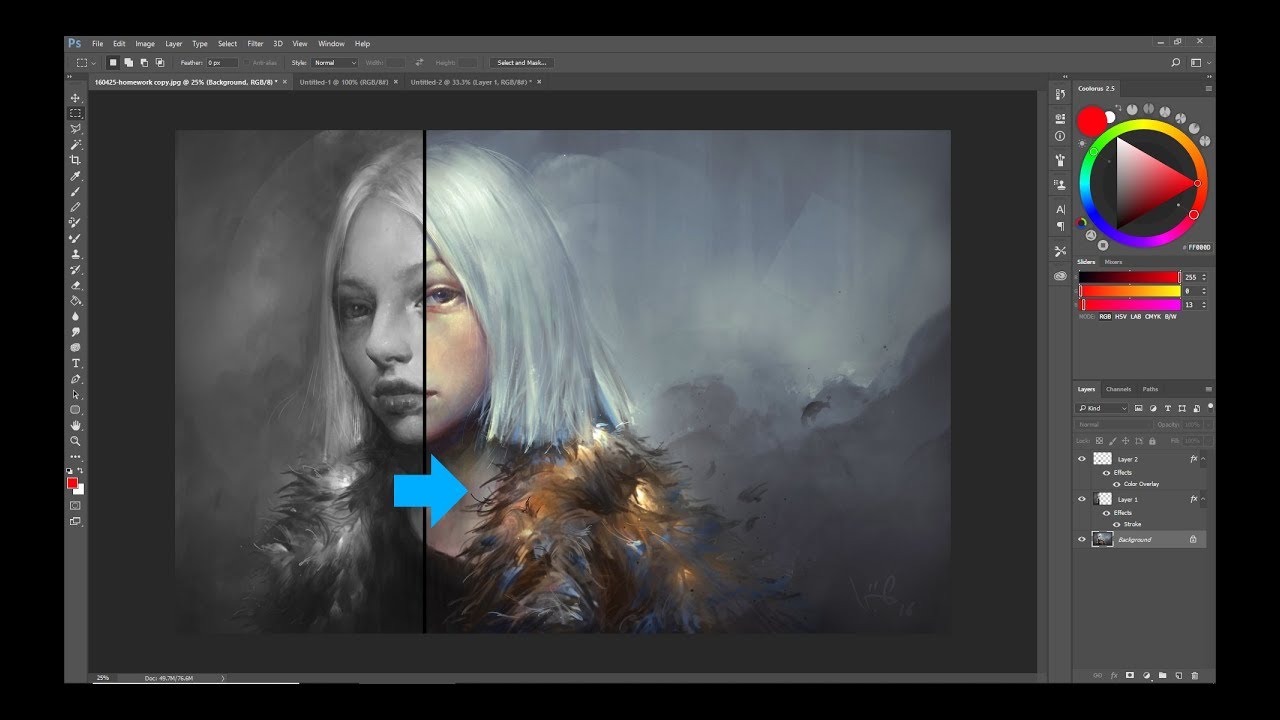Open the Creative Cloud Libraries panel icon

pyautogui.click(x=1060, y=275)
